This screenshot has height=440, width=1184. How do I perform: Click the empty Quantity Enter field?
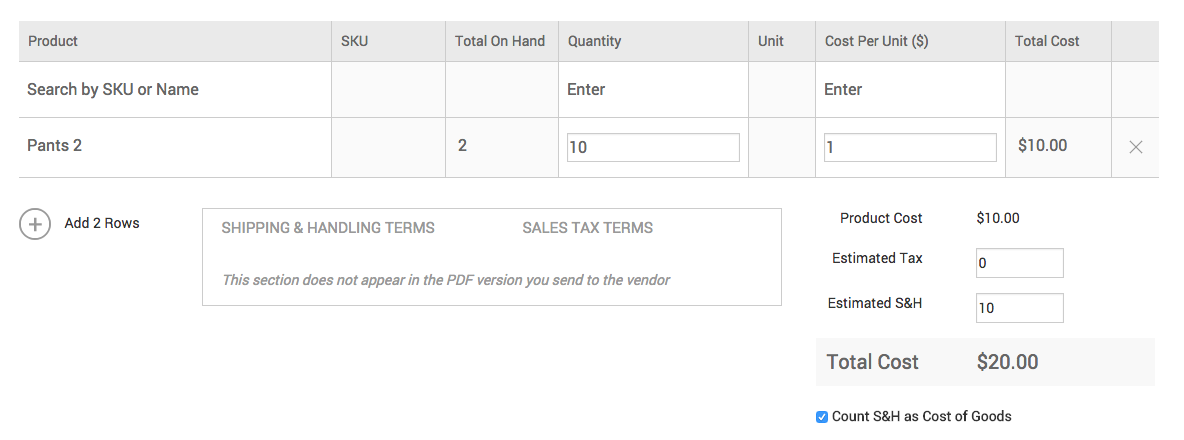(653, 90)
